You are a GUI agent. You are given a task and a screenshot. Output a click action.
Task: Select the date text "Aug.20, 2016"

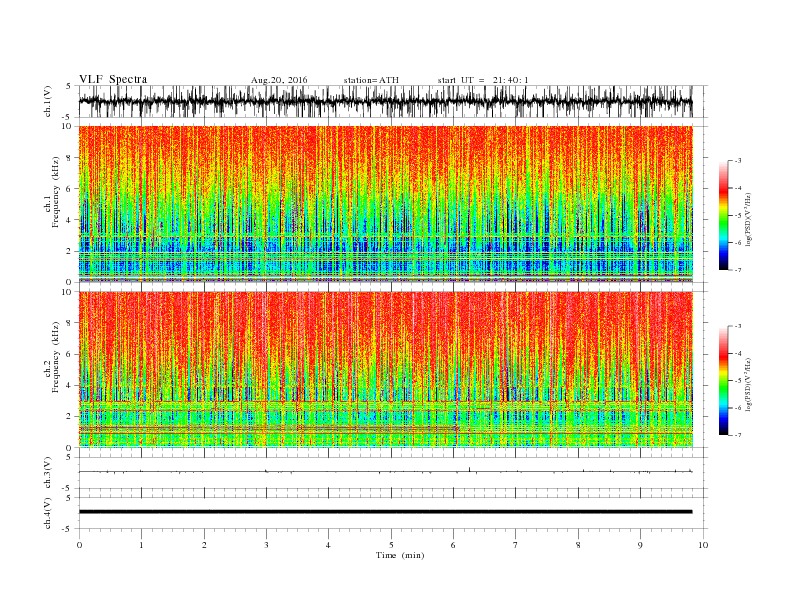point(279,80)
